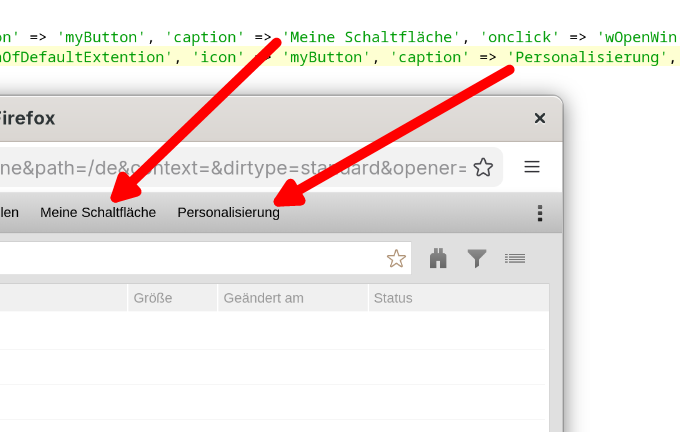The height and width of the screenshot is (432, 680).
Task: Select the second row in the file list
Action: click(x=270, y=366)
